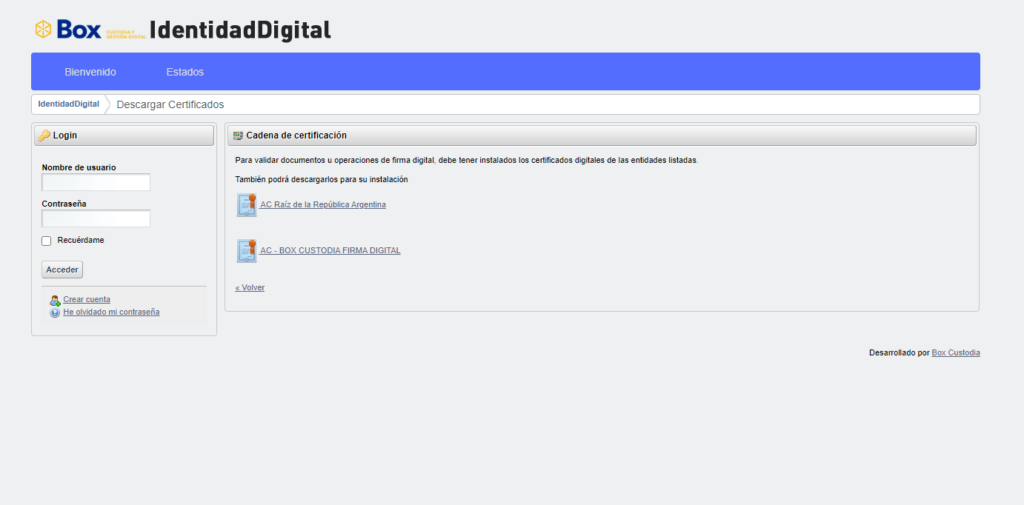1024x505 pixels.
Task: Click the Cadena de certificación panel icon
Action: click(x=238, y=135)
